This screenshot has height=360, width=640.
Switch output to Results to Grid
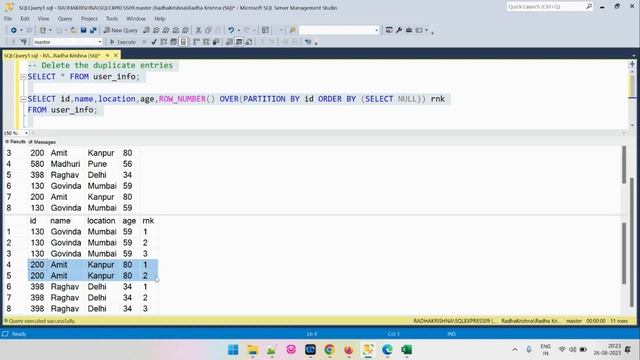point(239,42)
